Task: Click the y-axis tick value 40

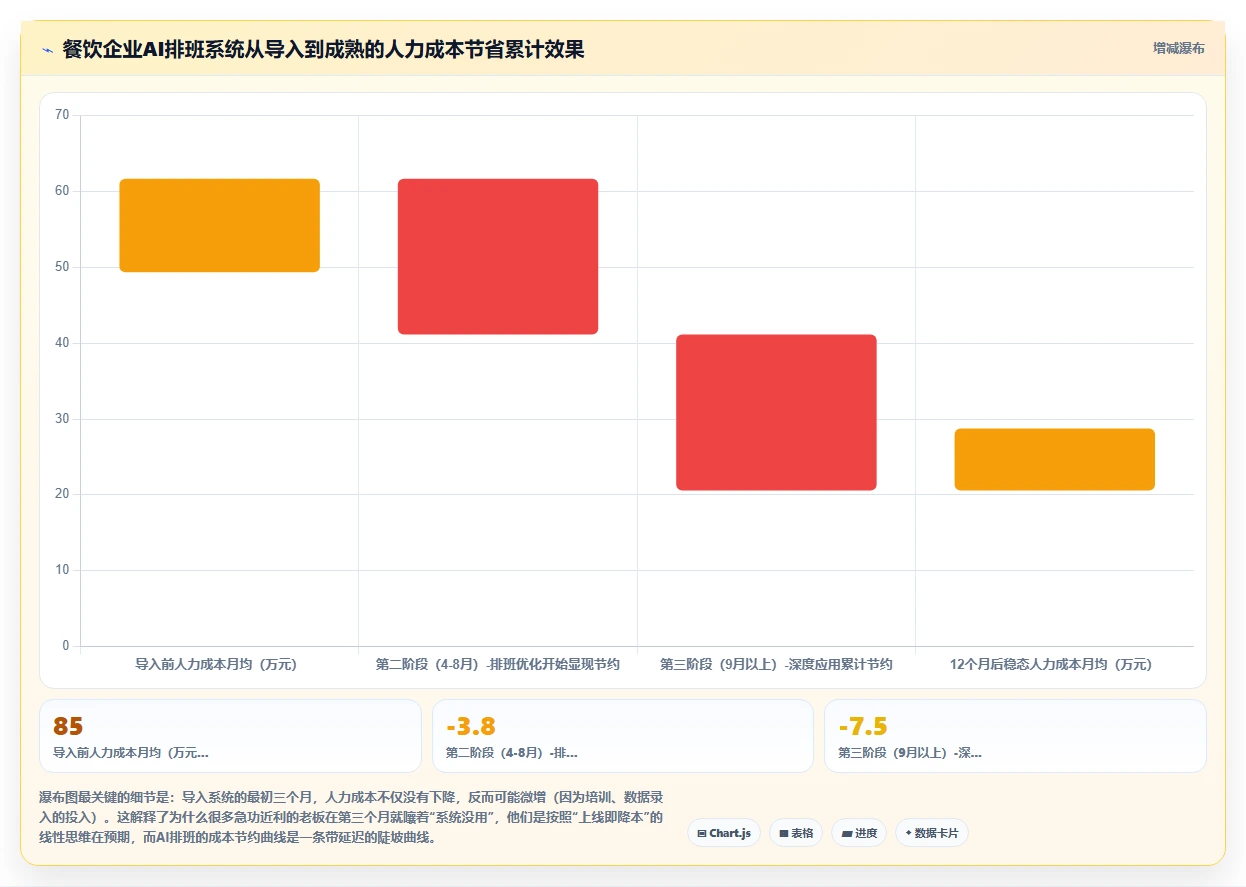Action: click(62, 343)
